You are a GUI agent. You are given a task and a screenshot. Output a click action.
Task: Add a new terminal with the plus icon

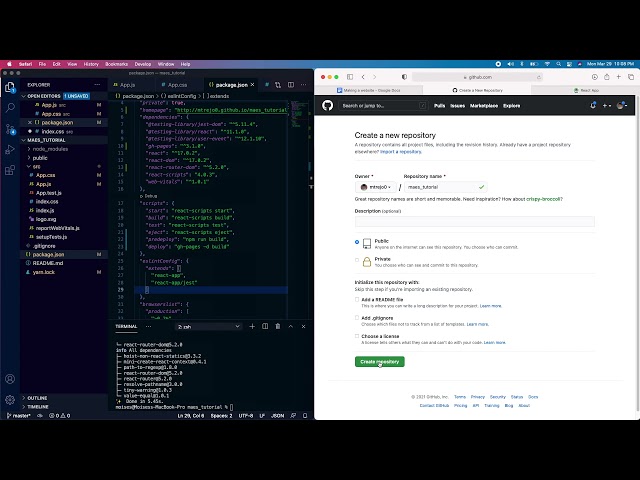coord(252,327)
